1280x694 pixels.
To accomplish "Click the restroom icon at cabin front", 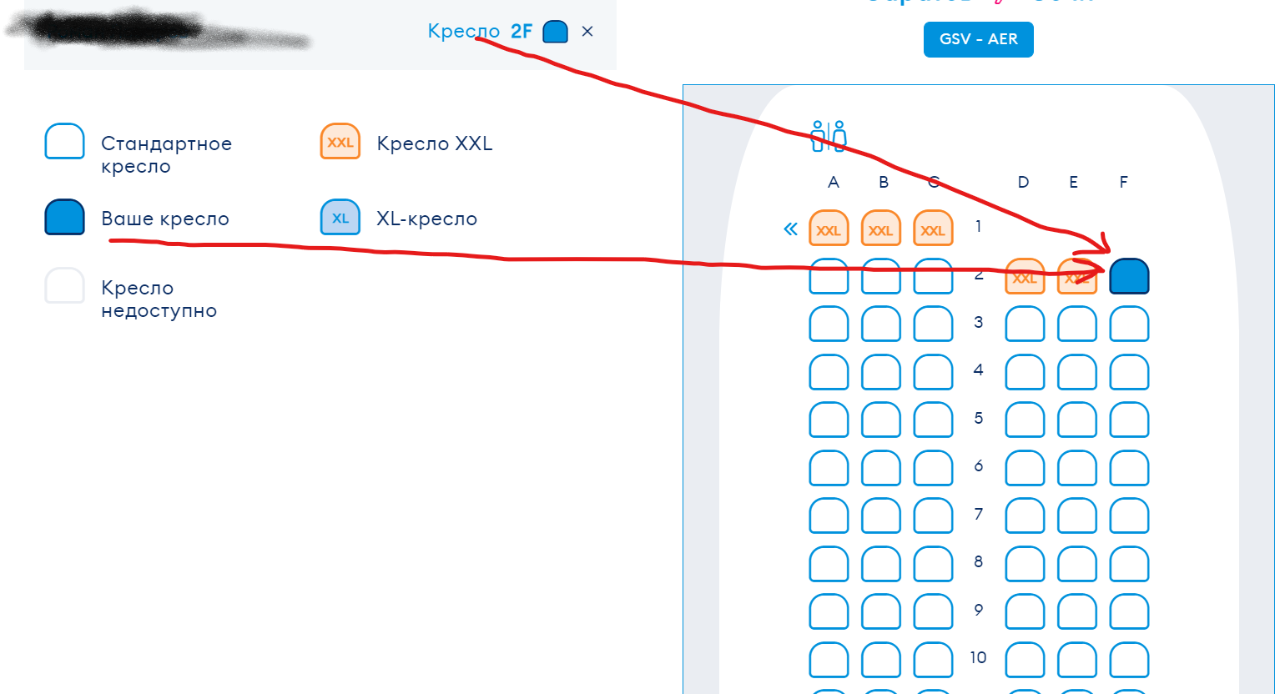I will [x=828, y=137].
